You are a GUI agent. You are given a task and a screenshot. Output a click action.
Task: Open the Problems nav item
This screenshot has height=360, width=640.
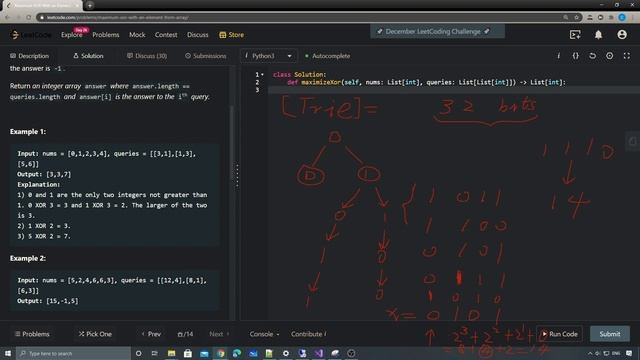tap(106, 35)
